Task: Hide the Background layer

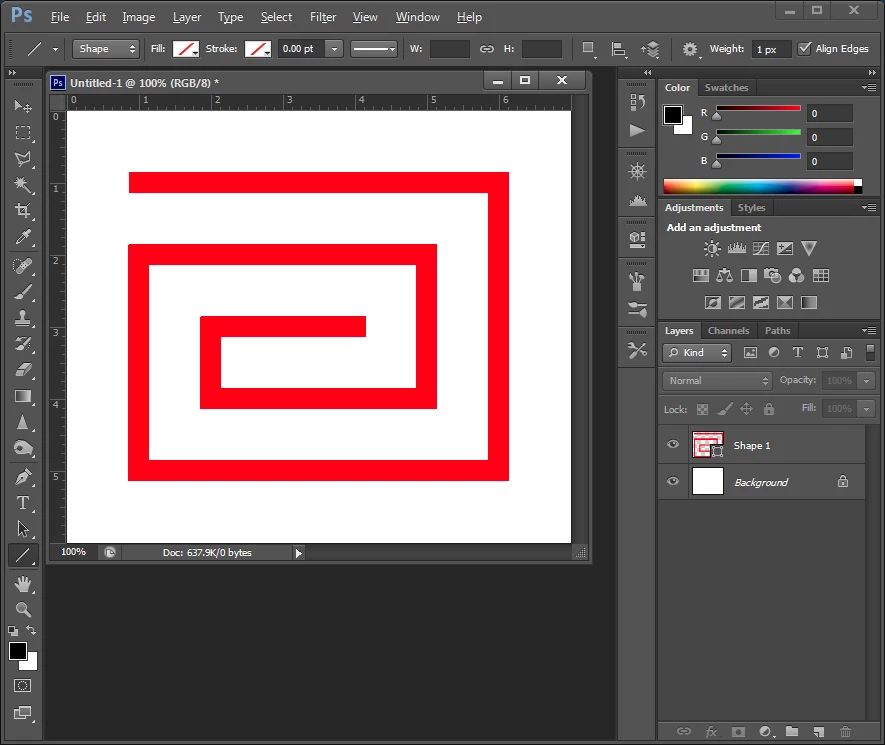Action: click(x=673, y=481)
